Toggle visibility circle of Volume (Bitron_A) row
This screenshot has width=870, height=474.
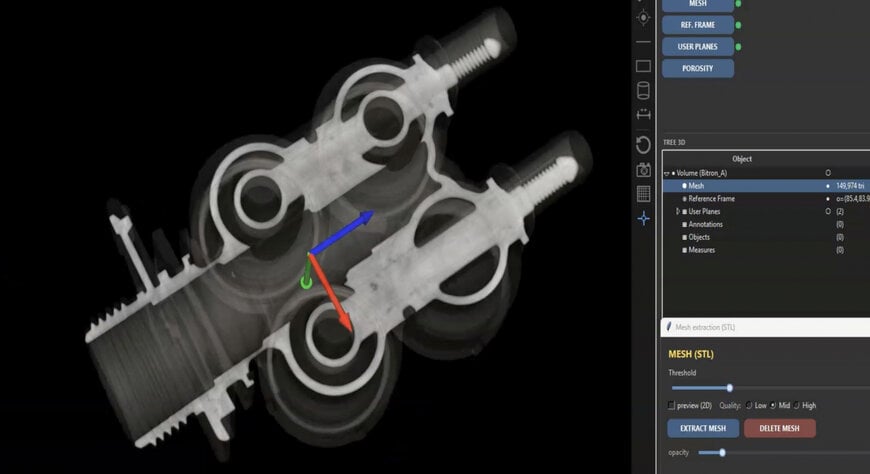(828, 173)
